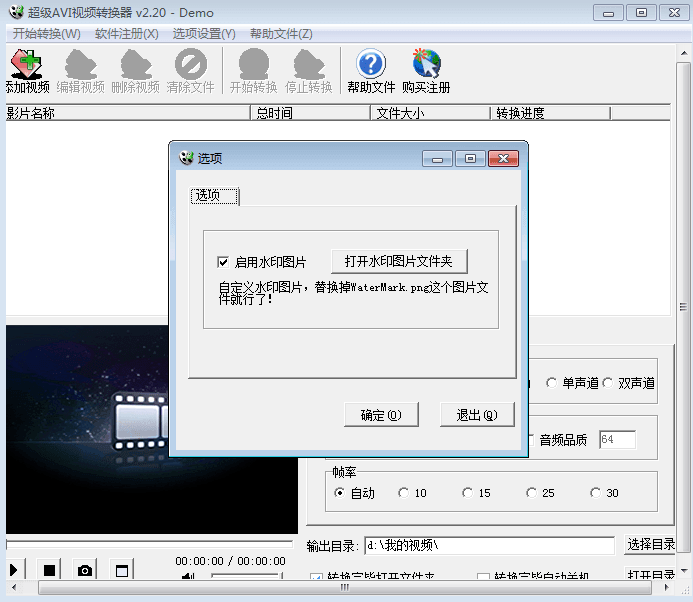Click the horizontal scrollbar at the bottom
Viewport: 693px width, 602px height.
[x=345, y=588]
